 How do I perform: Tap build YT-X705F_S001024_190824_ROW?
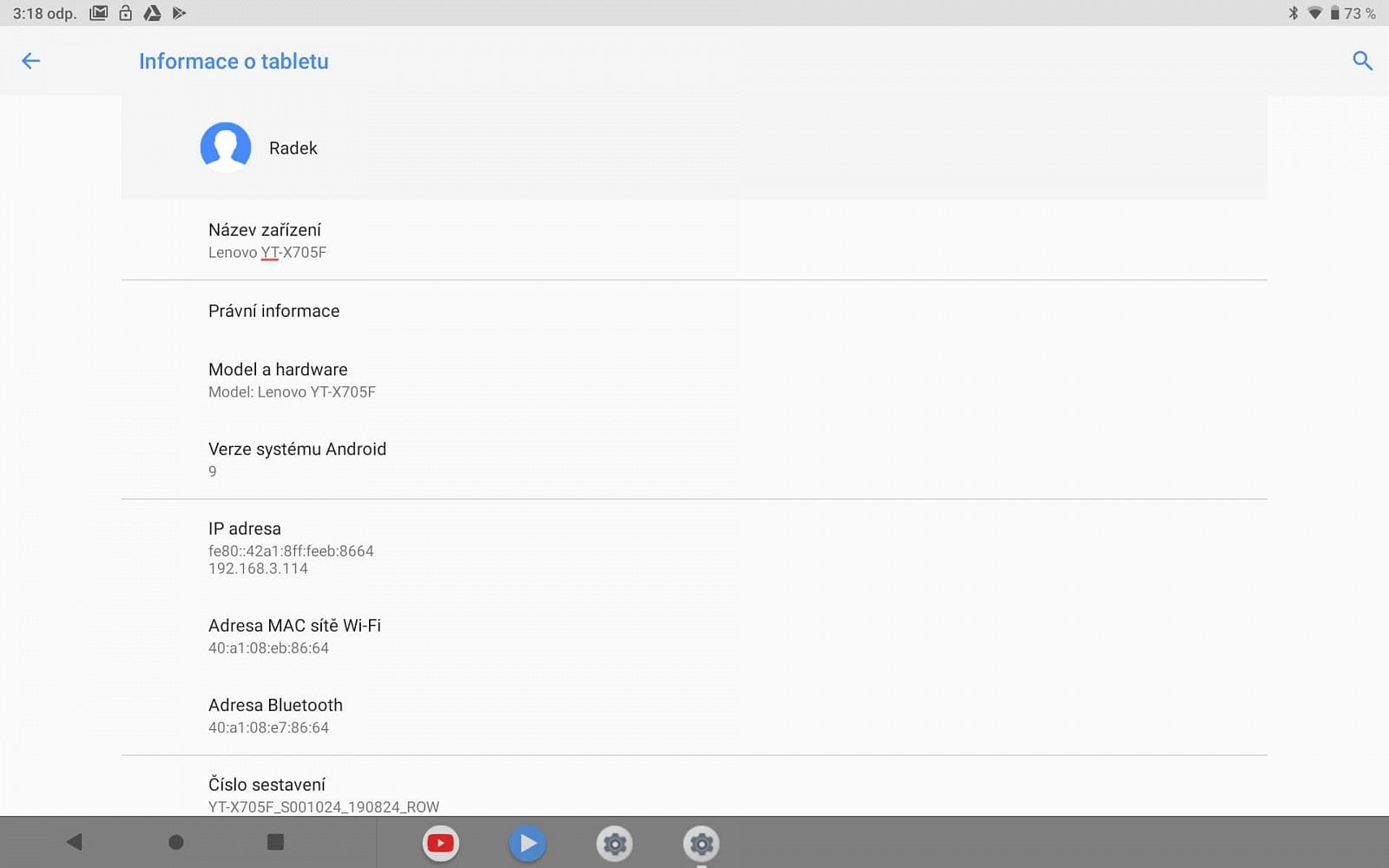click(x=324, y=806)
